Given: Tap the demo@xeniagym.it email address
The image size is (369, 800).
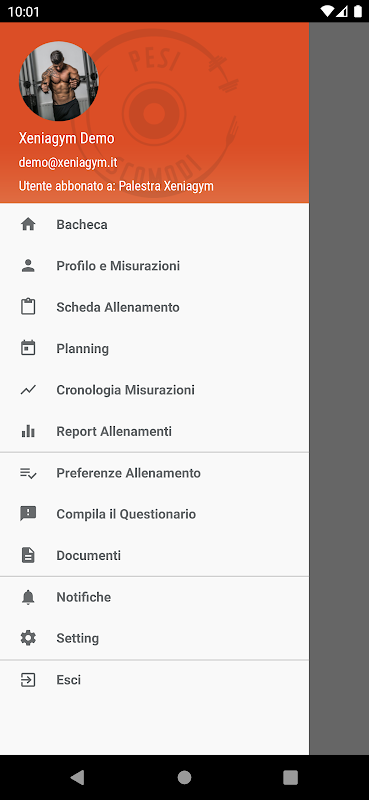Looking at the screenshot, I should click(x=68, y=162).
